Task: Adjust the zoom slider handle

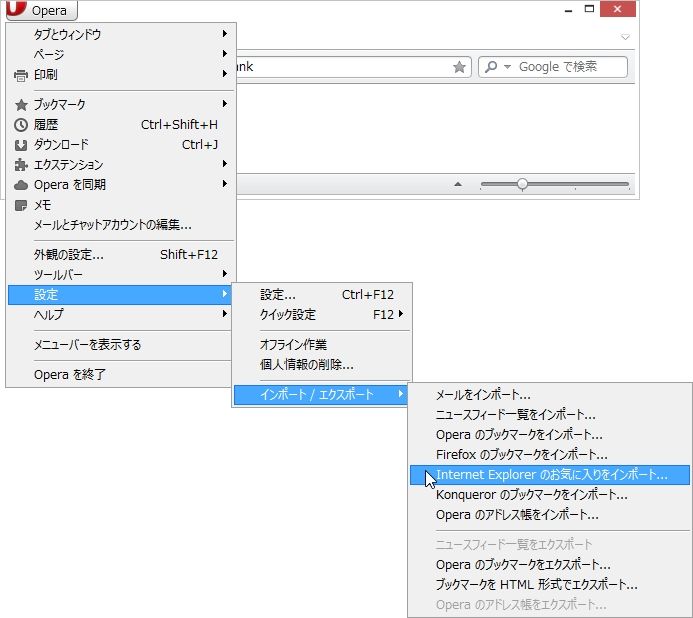Action: click(x=522, y=184)
